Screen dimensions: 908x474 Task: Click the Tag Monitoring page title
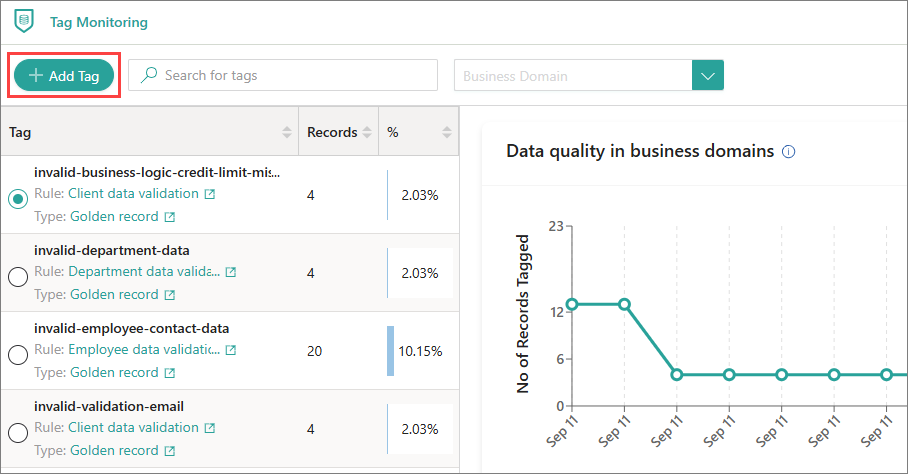pyautogui.click(x=98, y=22)
